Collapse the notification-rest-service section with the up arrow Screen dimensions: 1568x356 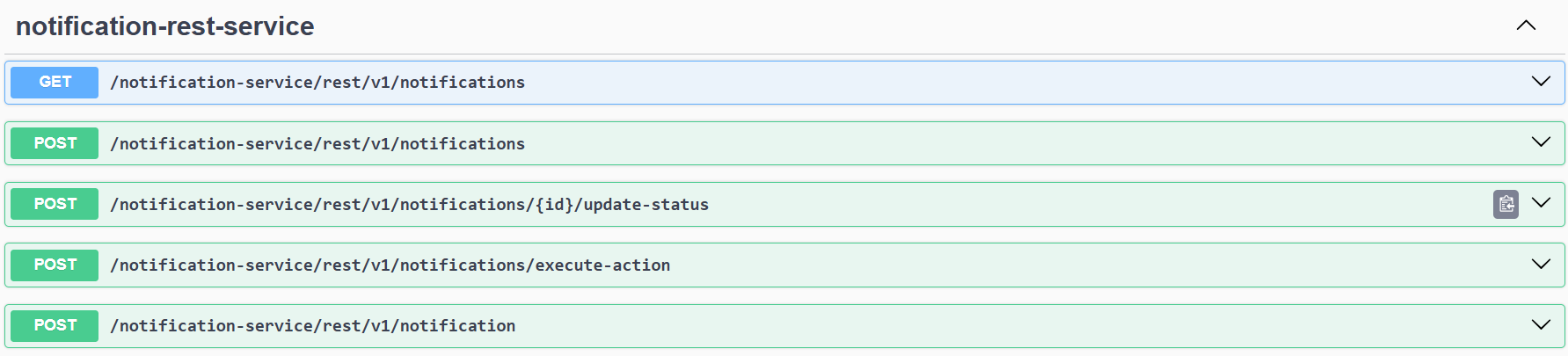pos(1526,25)
